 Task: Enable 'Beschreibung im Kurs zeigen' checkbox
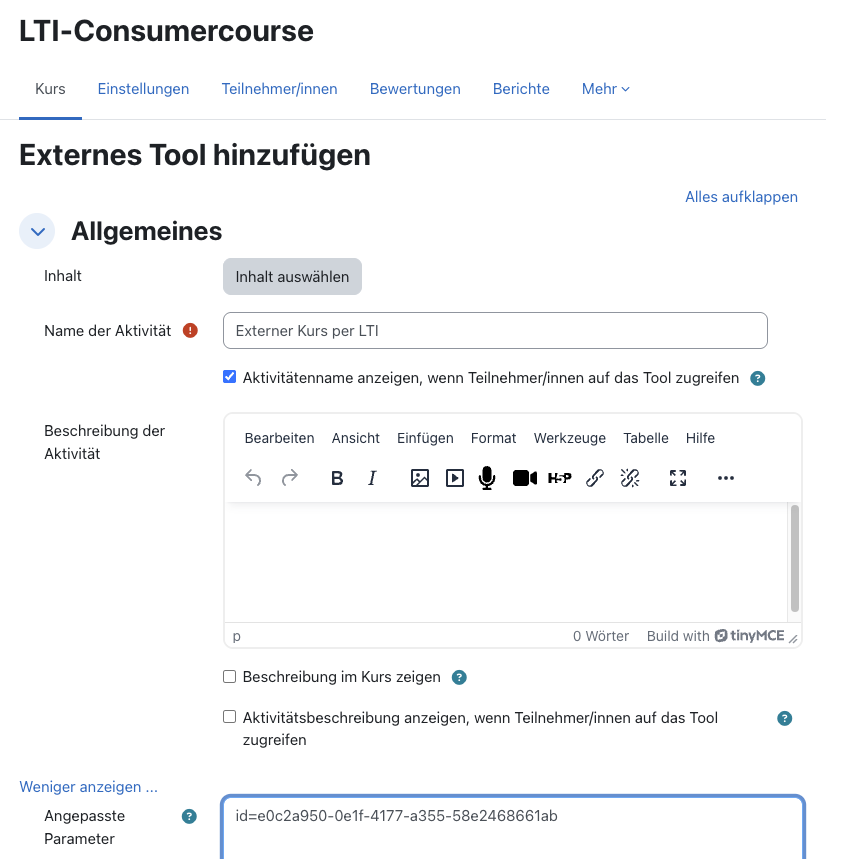tap(229, 677)
